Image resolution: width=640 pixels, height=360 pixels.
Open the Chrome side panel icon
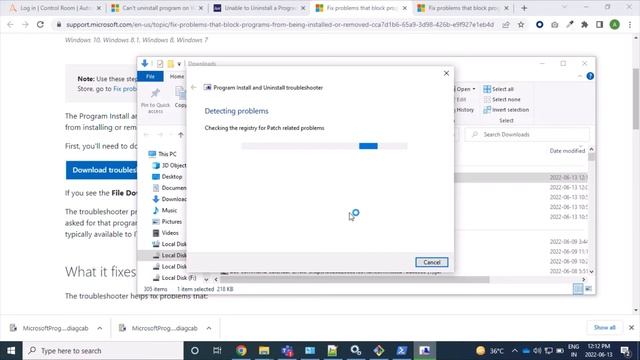599,24
